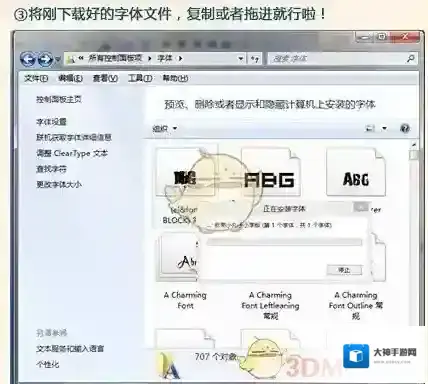Screen dimensions: 428x384
Task: Click the font folder icon in status bar
Action: coord(169,365)
